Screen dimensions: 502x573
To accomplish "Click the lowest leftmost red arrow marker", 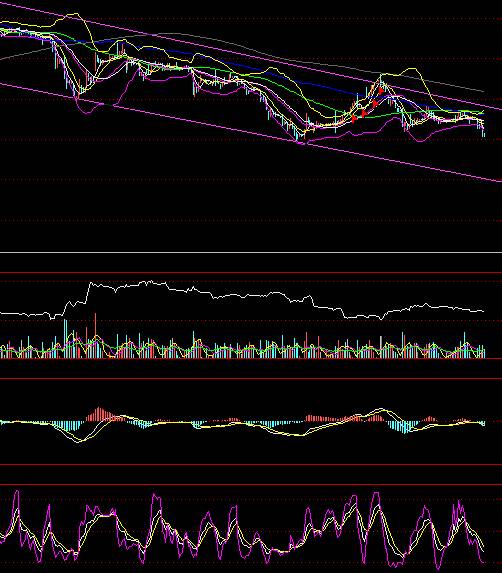I will point(353,118).
